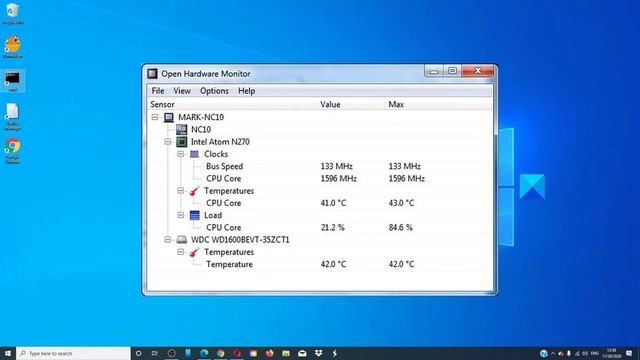This screenshot has height=360, width=640.
Task: Click the 43.0 °C max CPU temperature
Action: pos(401,203)
